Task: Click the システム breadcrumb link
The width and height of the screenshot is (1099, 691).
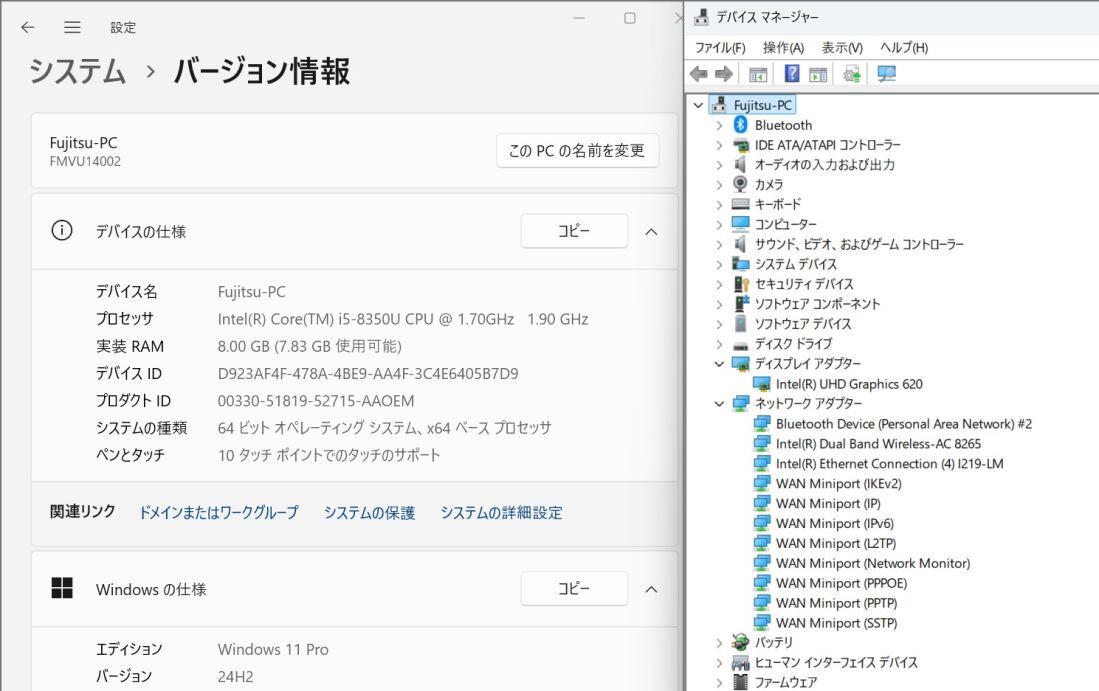Action: tap(77, 71)
